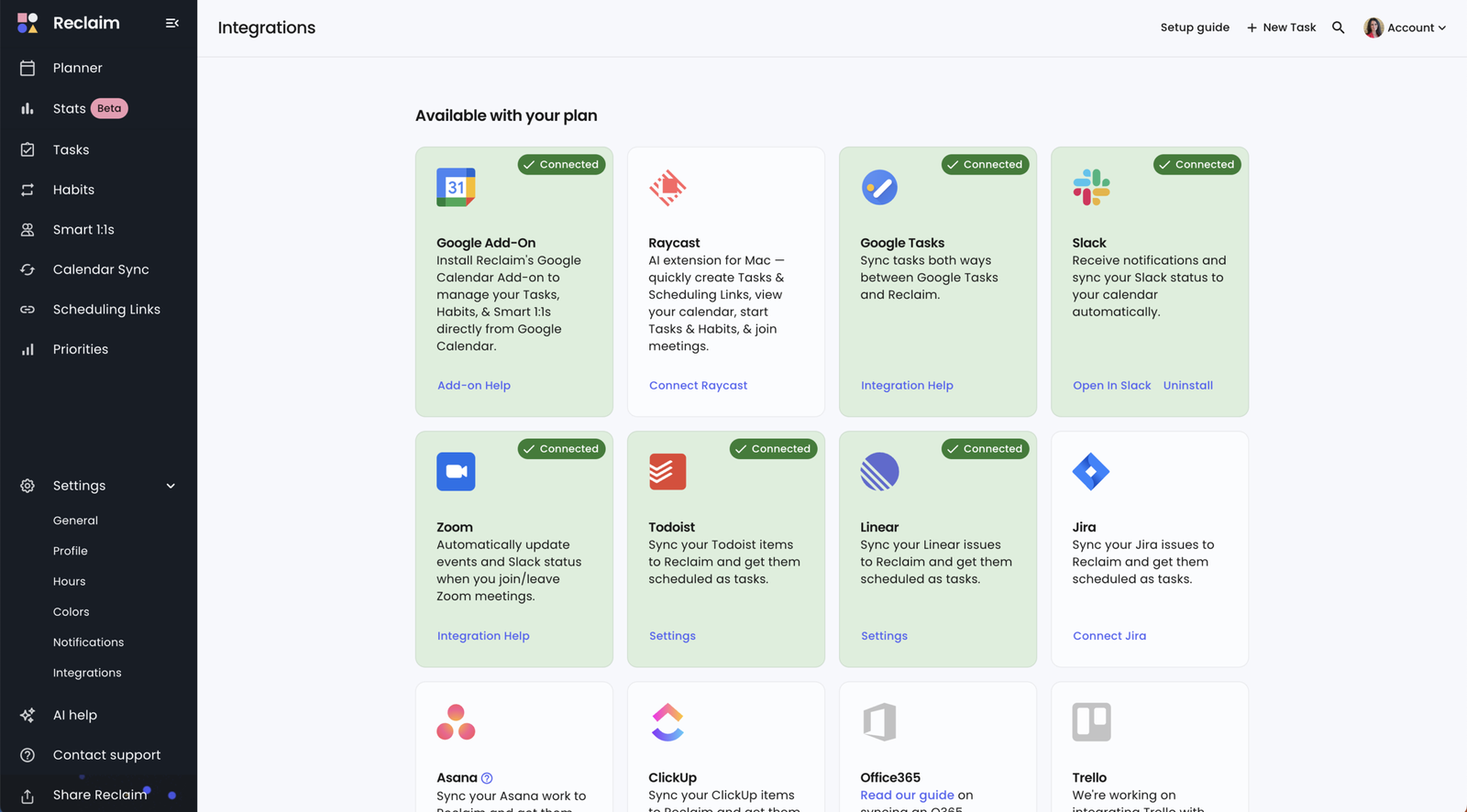Collapse the sidebar using the menu icon

click(171, 23)
